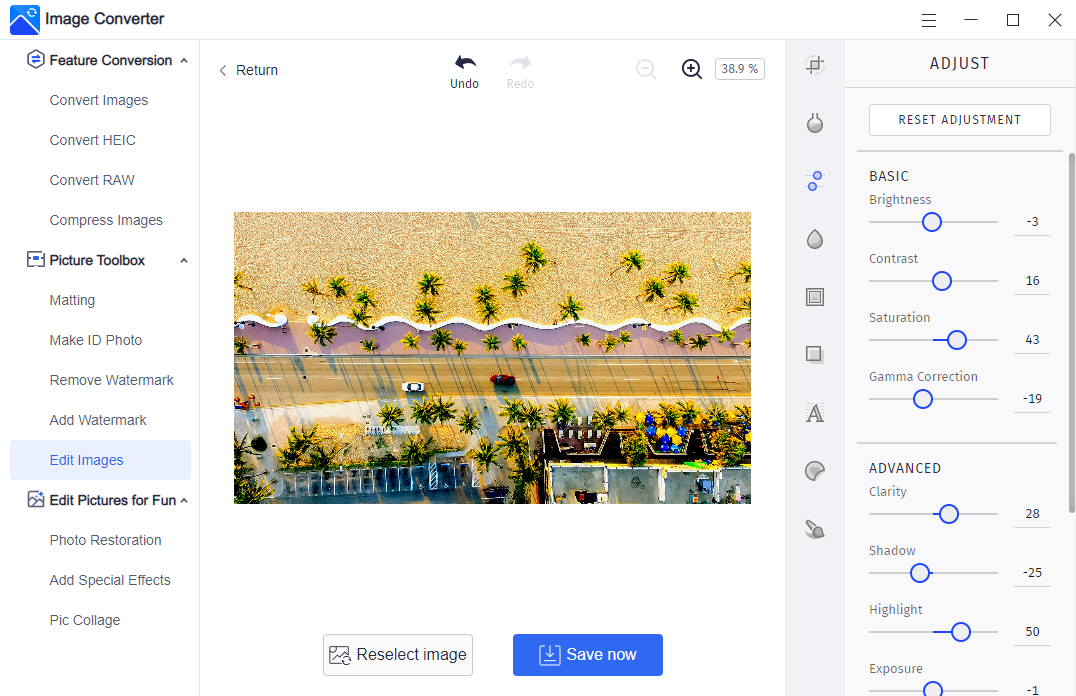Click the Reset Adjustment button
Screen dimensions: 1076x696
[x=959, y=120]
